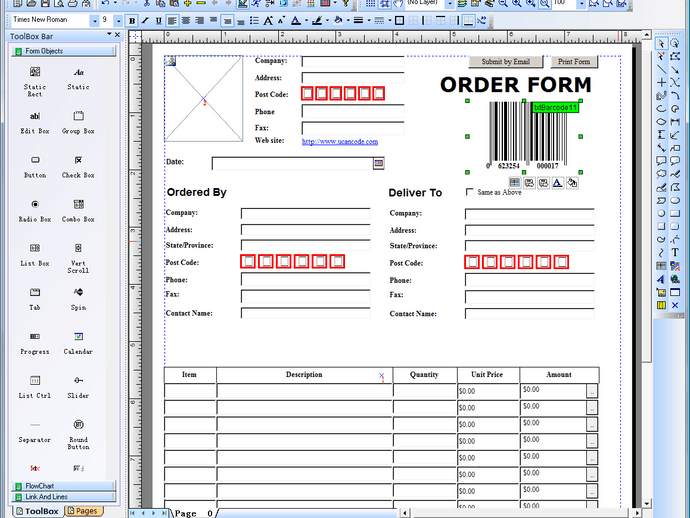Select the ellipse shape tool

tap(675, 200)
